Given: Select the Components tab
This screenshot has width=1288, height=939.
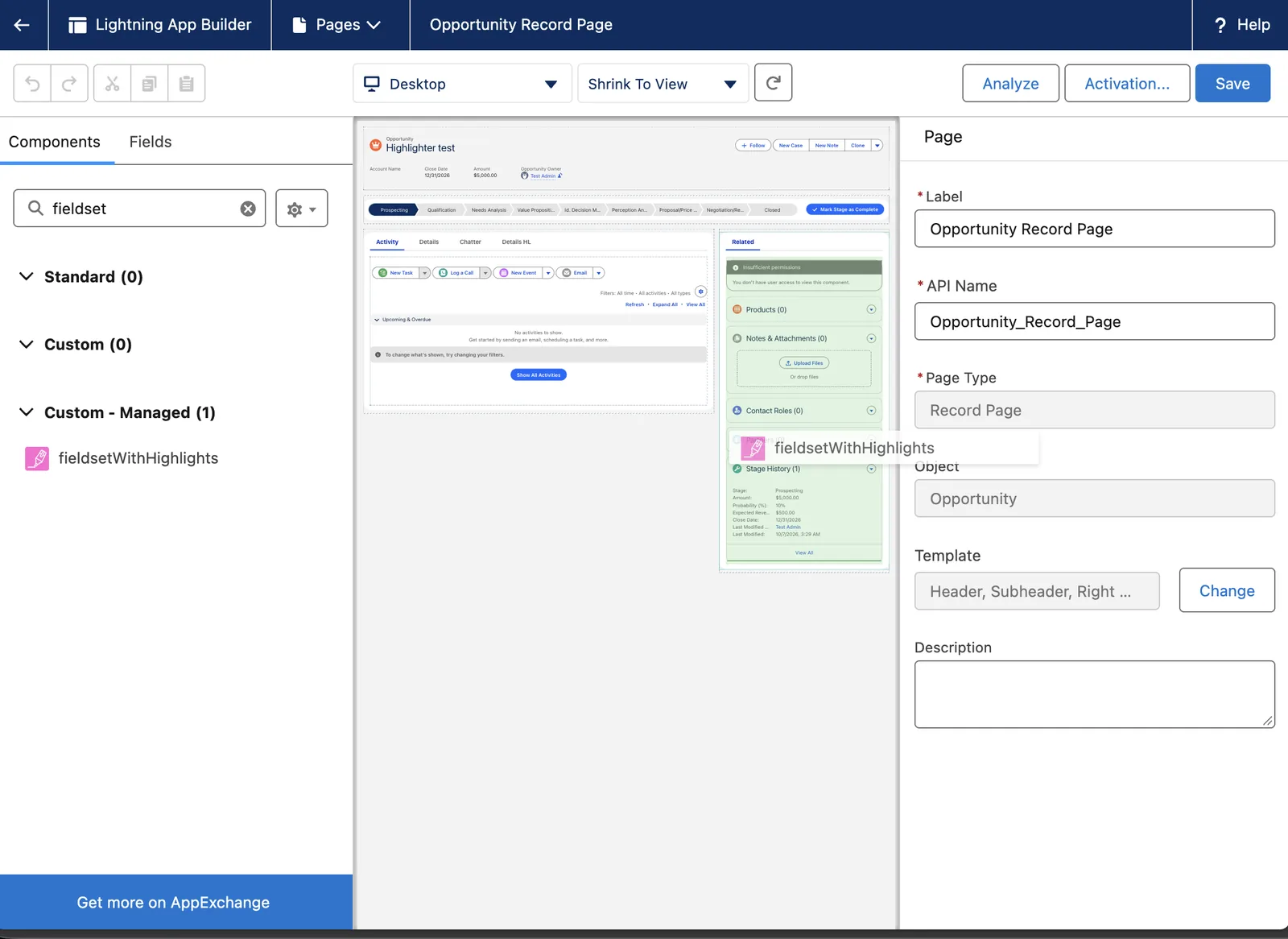Looking at the screenshot, I should click(x=55, y=142).
